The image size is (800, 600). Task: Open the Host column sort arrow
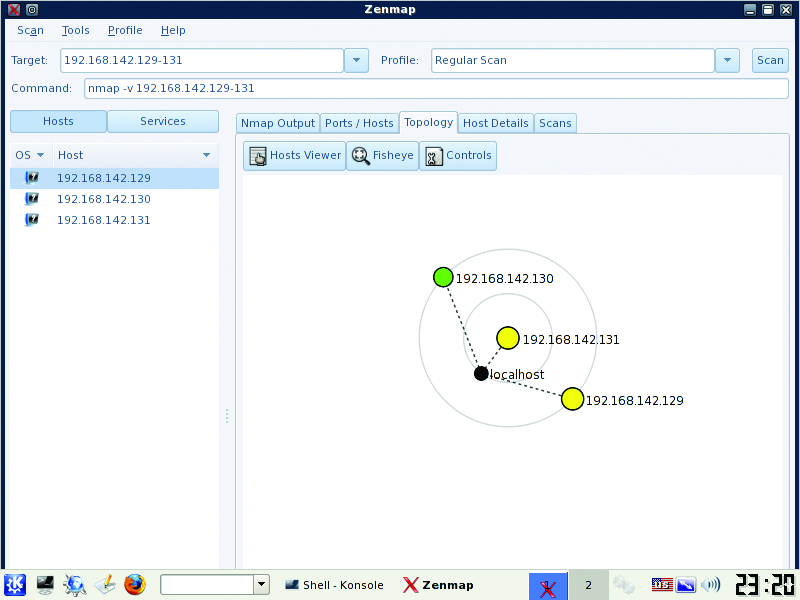(x=206, y=155)
